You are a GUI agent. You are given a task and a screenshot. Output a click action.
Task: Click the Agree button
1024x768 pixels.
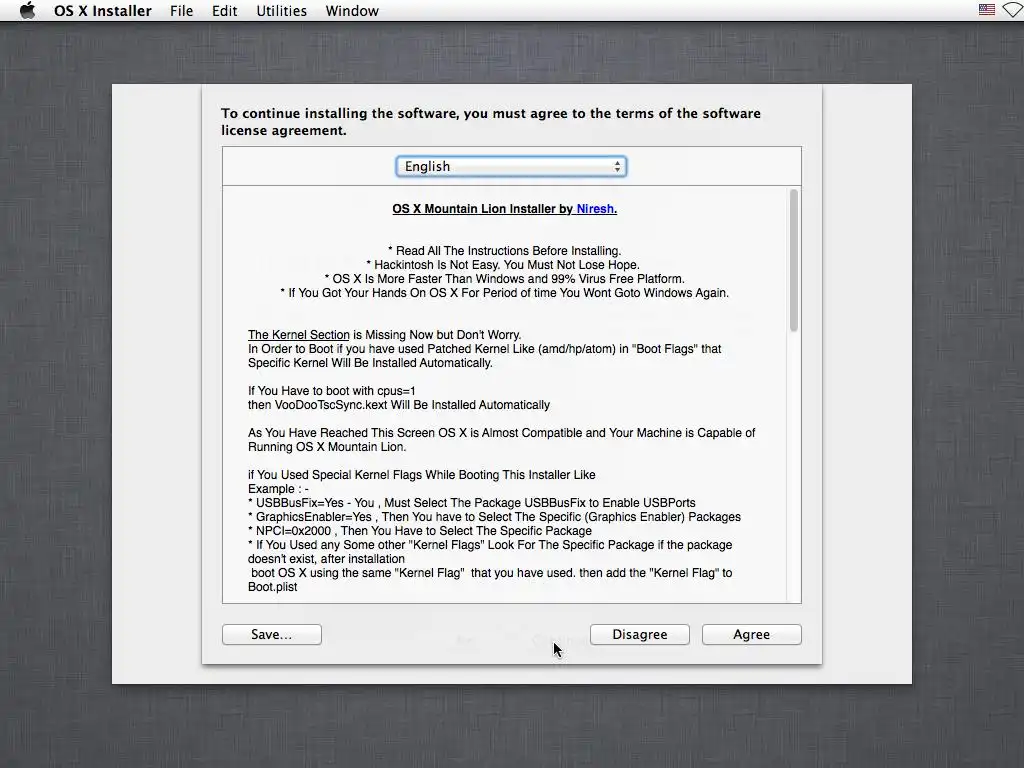pyautogui.click(x=751, y=634)
